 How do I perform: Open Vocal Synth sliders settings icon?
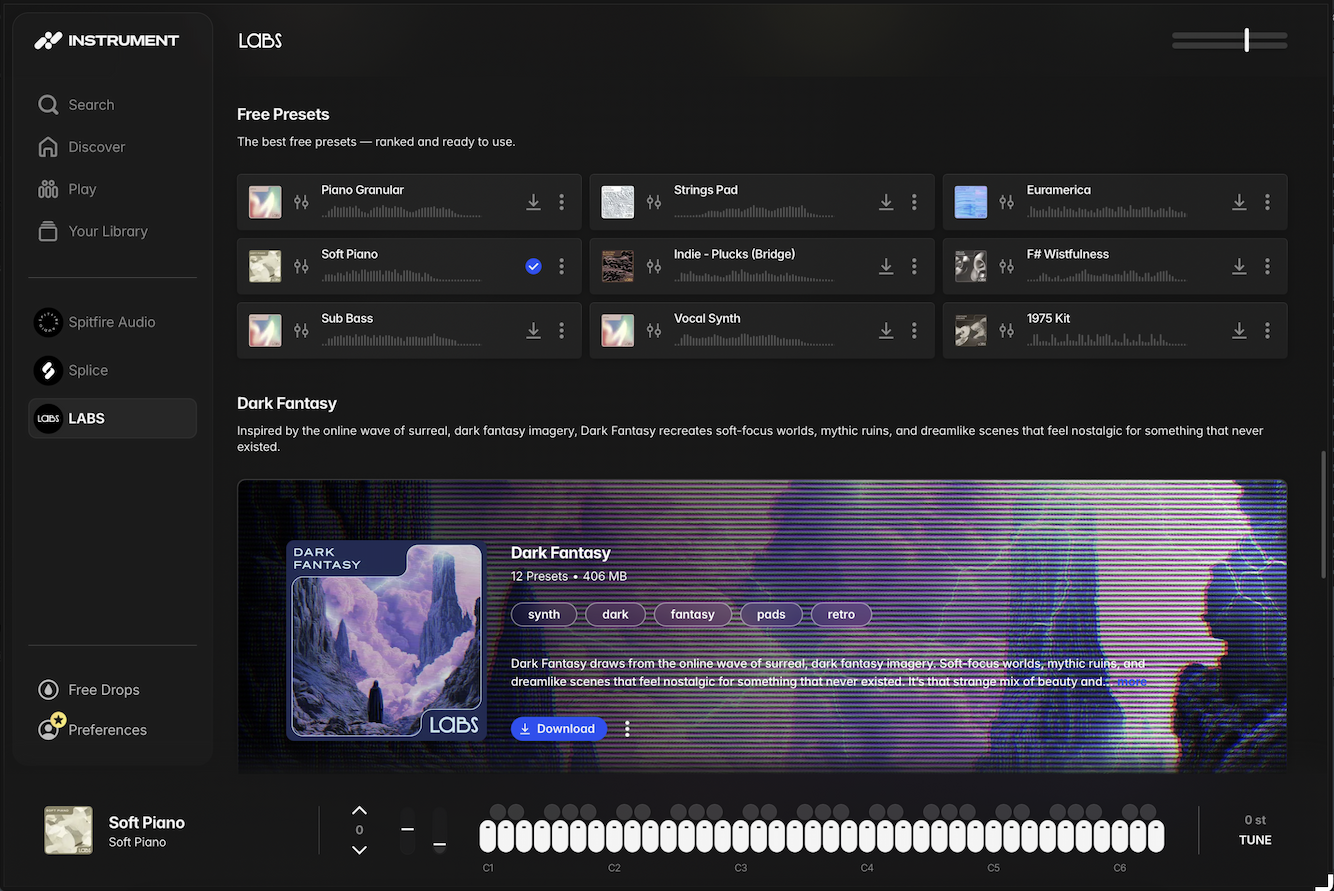(x=654, y=330)
